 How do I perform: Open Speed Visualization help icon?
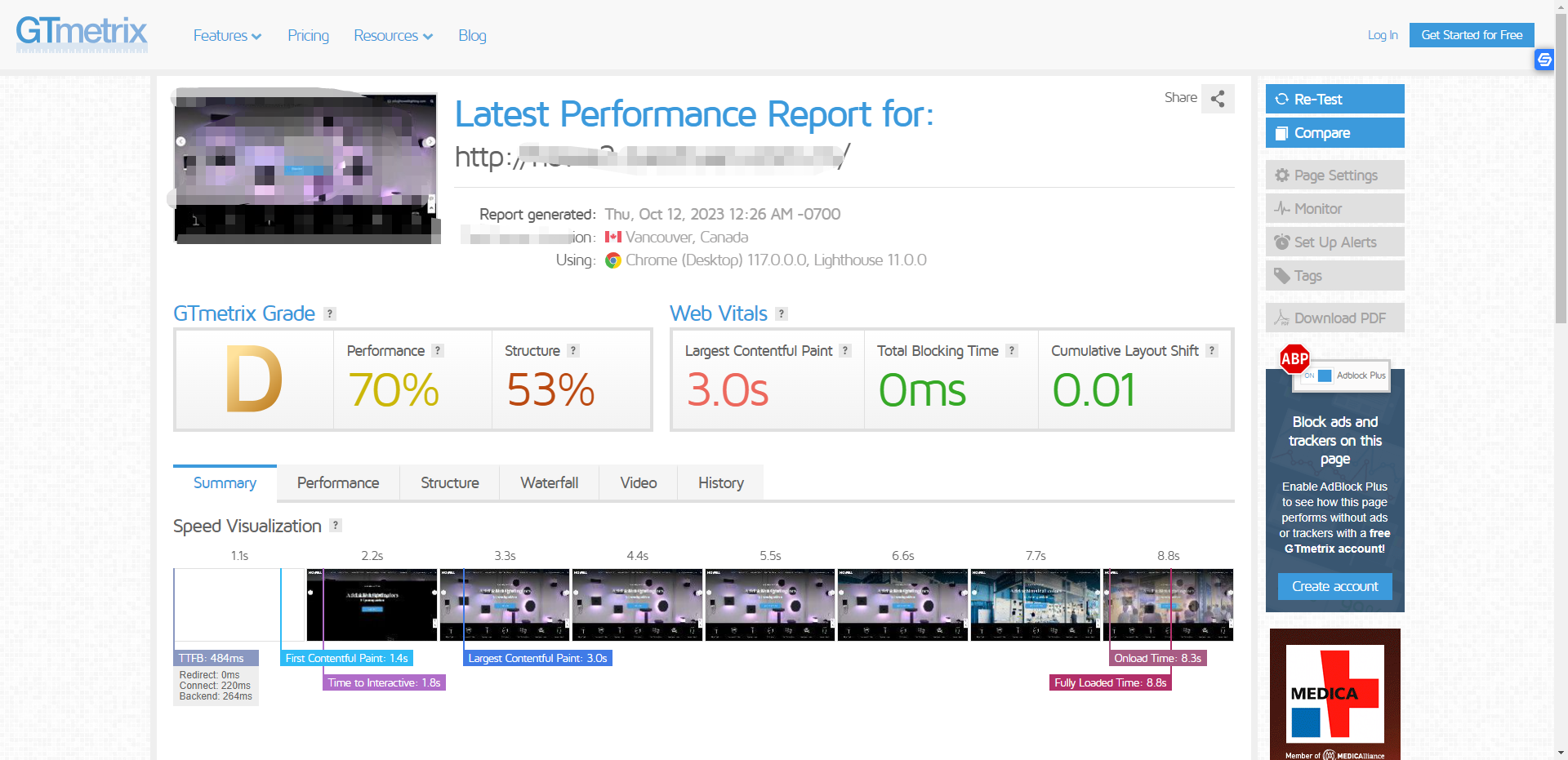[x=336, y=526]
